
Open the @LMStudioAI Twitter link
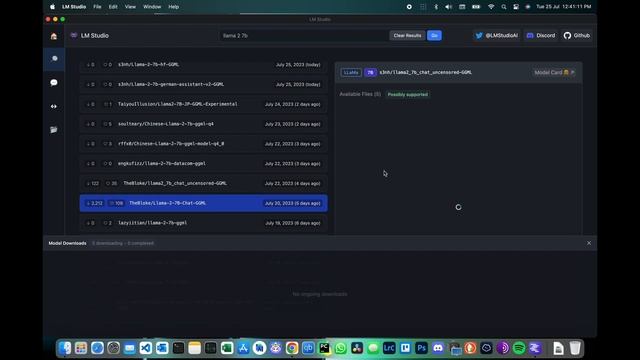pos(496,36)
